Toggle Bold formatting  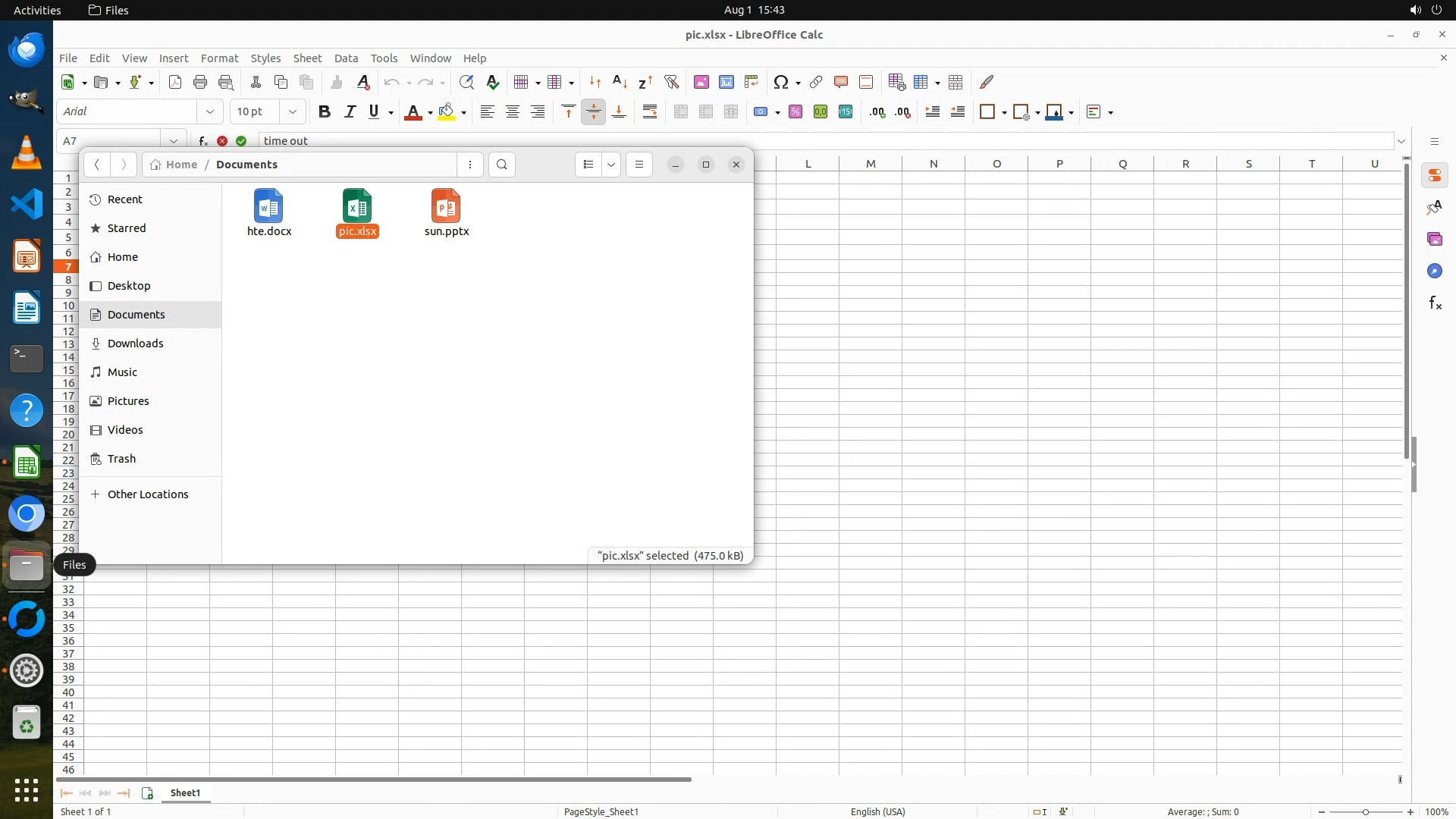[325, 111]
